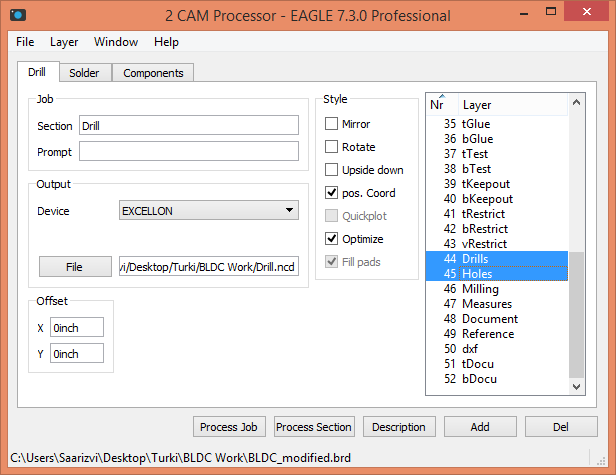Enable the Upside down checkbox
Viewport: 616px width, 475px height.
331,170
